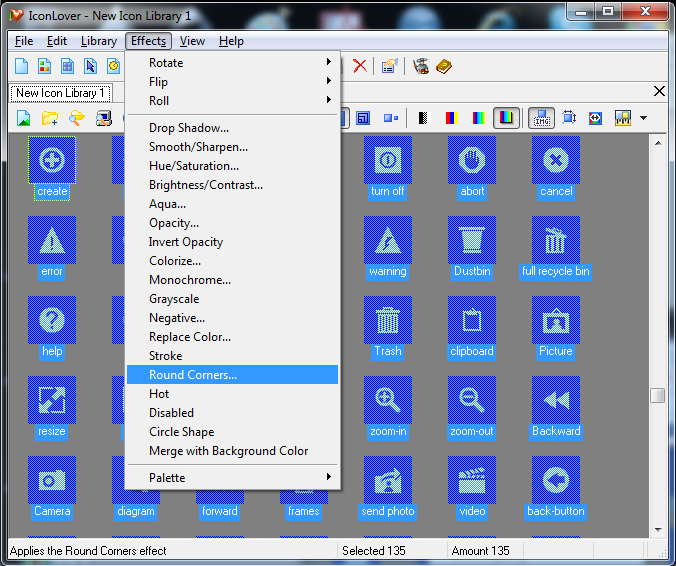Choose Brightness/Contrast effect
The height and width of the screenshot is (566, 676).
(x=232, y=185)
